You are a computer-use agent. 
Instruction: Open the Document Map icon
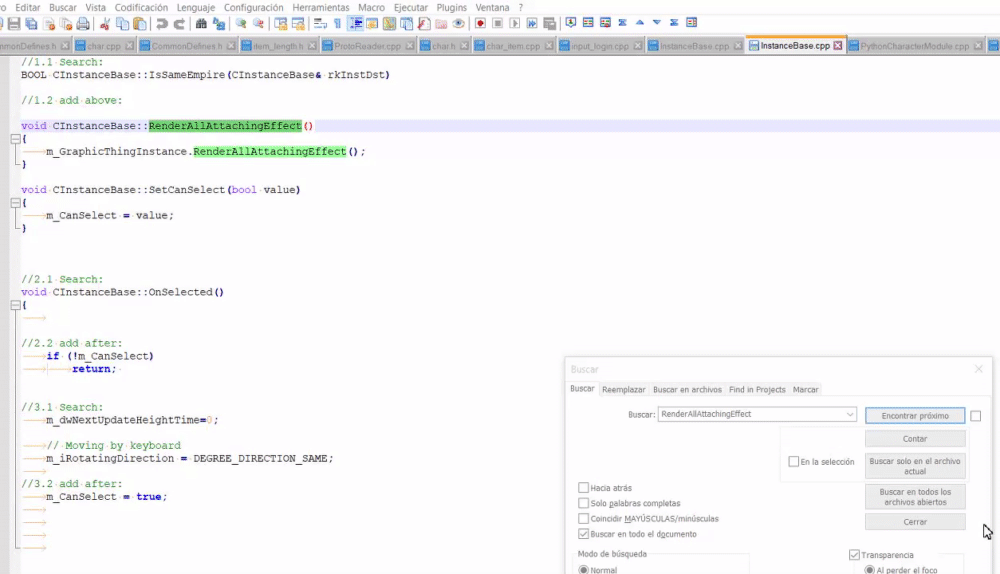[x=389, y=24]
